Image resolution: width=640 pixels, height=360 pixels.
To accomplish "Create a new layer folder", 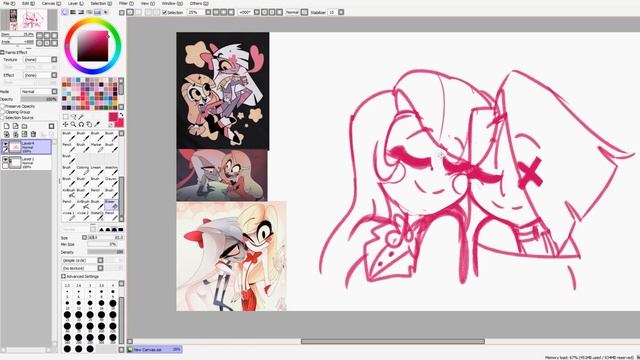I will [24, 126].
